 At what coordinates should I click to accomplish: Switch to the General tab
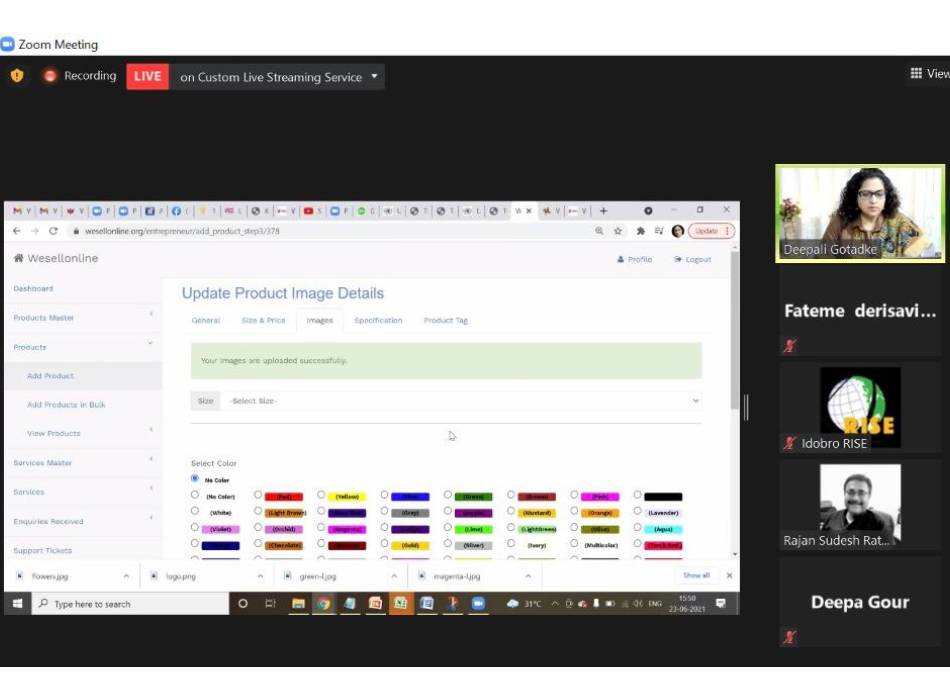[x=206, y=321]
